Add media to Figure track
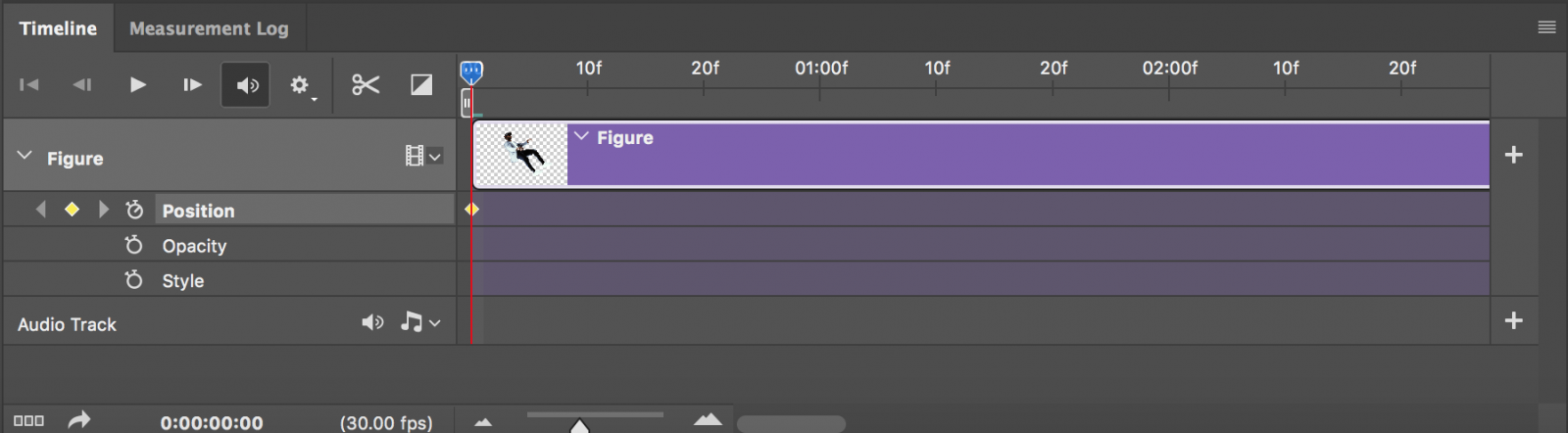 [1513, 155]
